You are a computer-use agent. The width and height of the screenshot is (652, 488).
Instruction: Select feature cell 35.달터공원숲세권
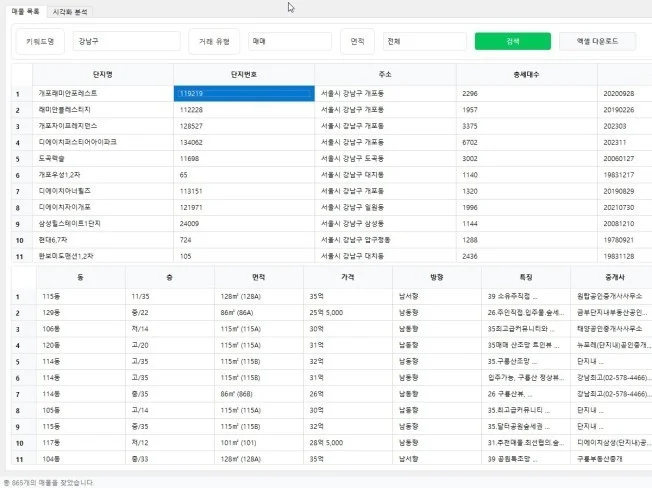point(526,426)
